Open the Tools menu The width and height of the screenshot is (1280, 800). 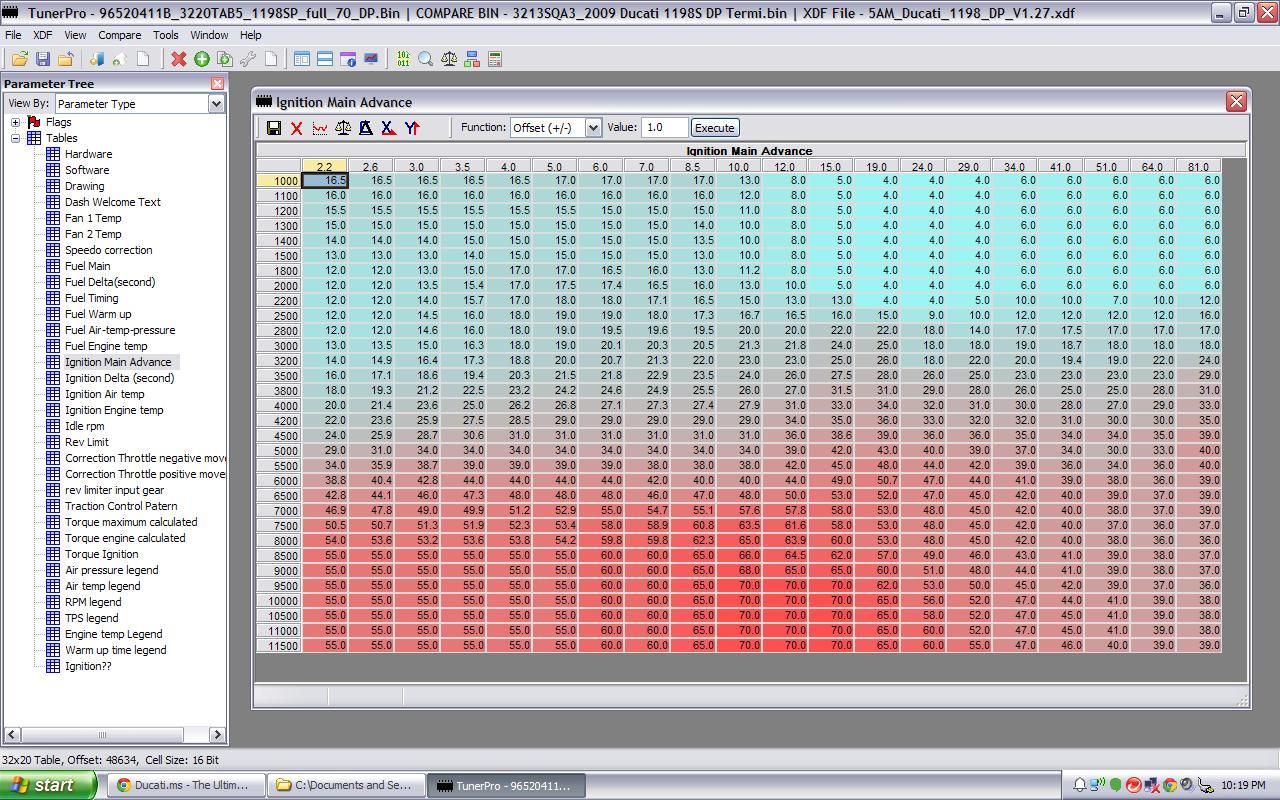click(166, 35)
